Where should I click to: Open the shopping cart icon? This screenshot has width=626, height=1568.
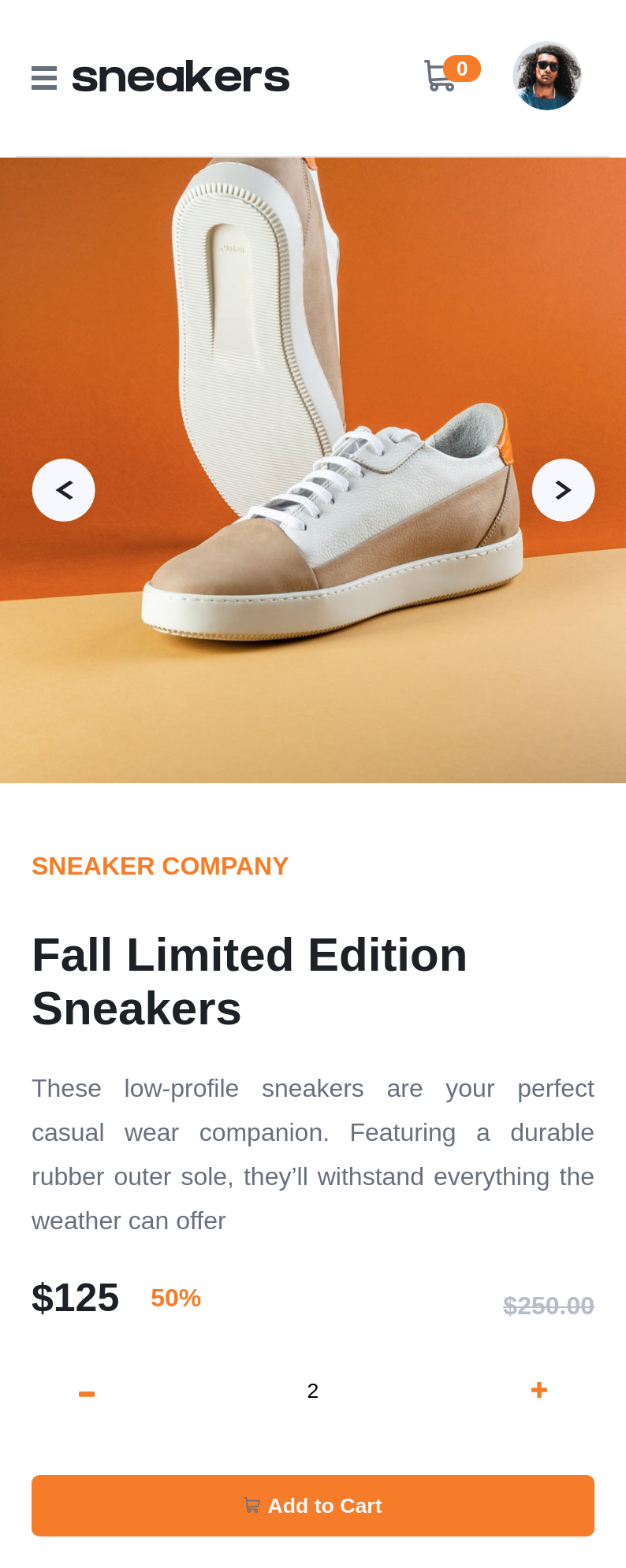(x=439, y=76)
